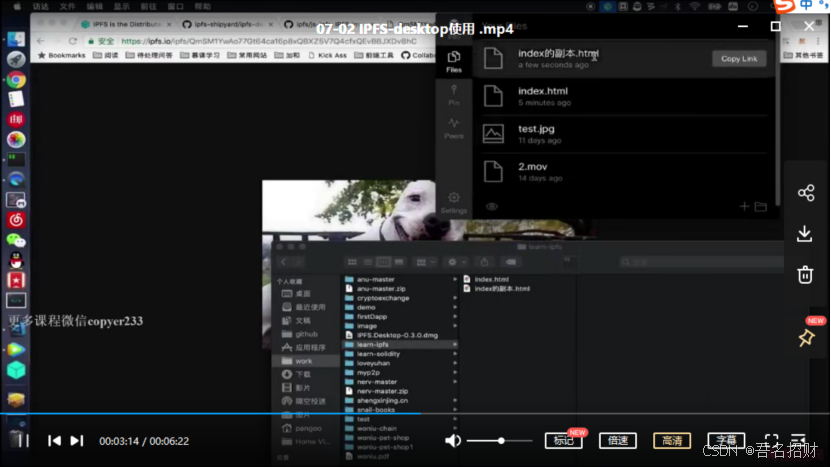Open the 前端工具 bookmarks folder
Screen dimensions: 831x467
pyautogui.click(x=374, y=55)
